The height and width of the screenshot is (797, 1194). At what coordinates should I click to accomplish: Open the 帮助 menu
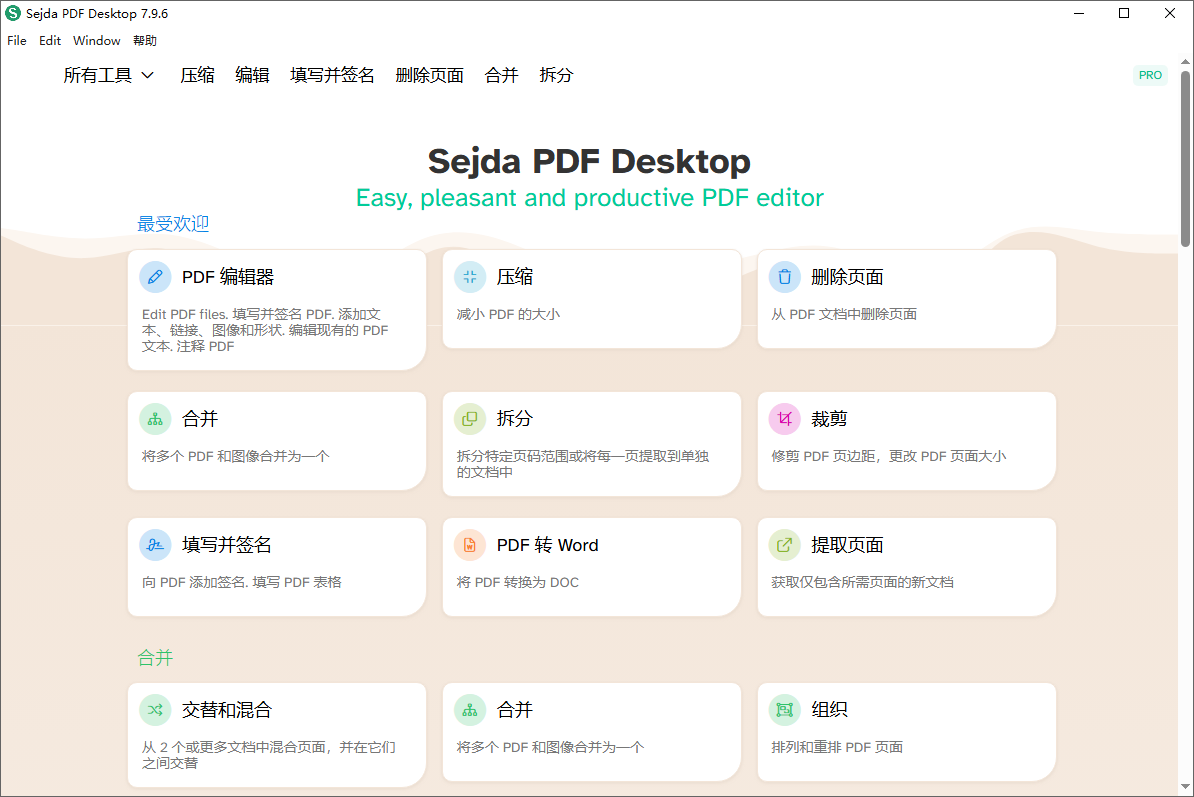pos(145,40)
